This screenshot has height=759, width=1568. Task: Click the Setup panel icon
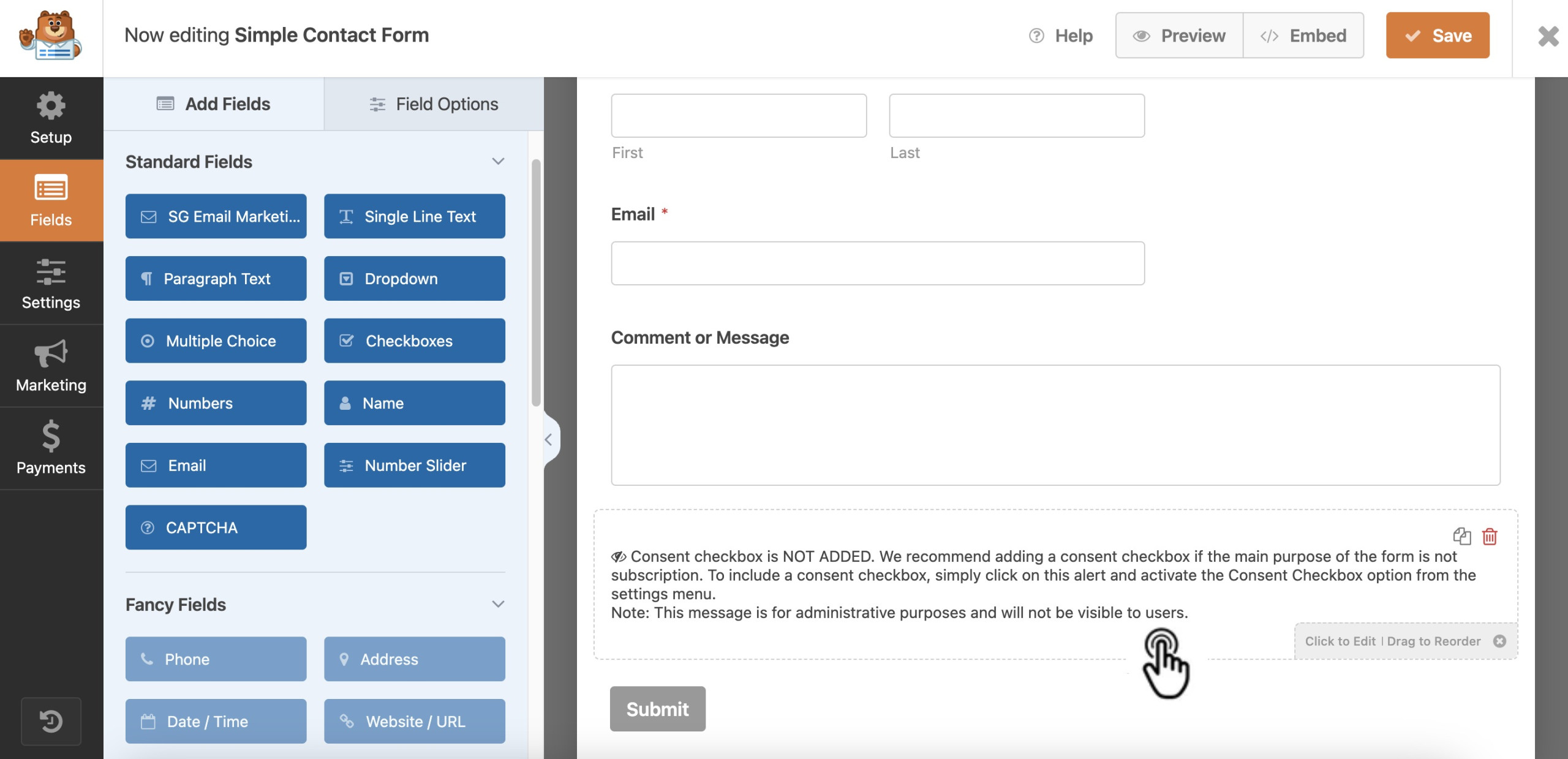point(50,117)
